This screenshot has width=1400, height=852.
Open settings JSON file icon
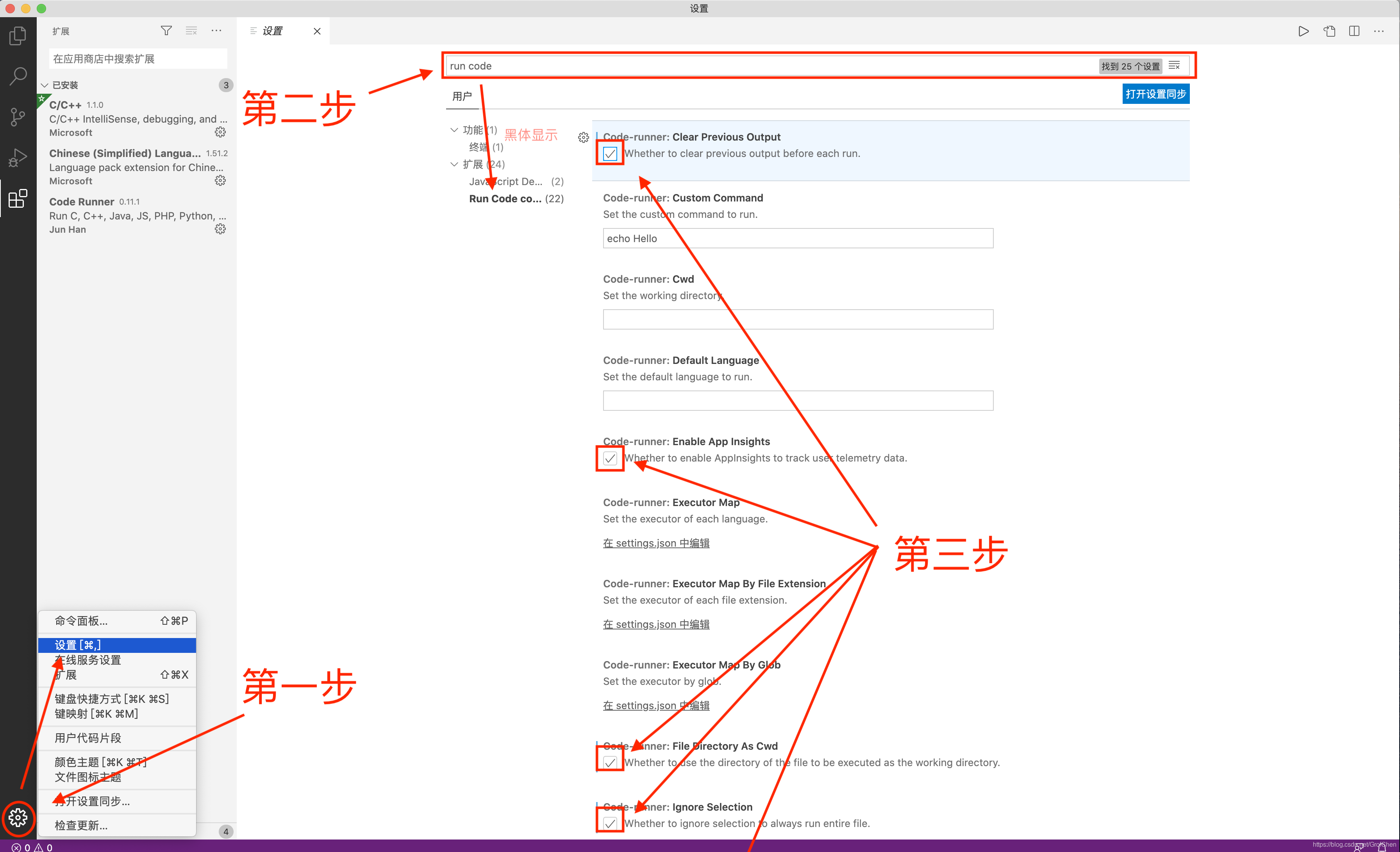[1330, 31]
